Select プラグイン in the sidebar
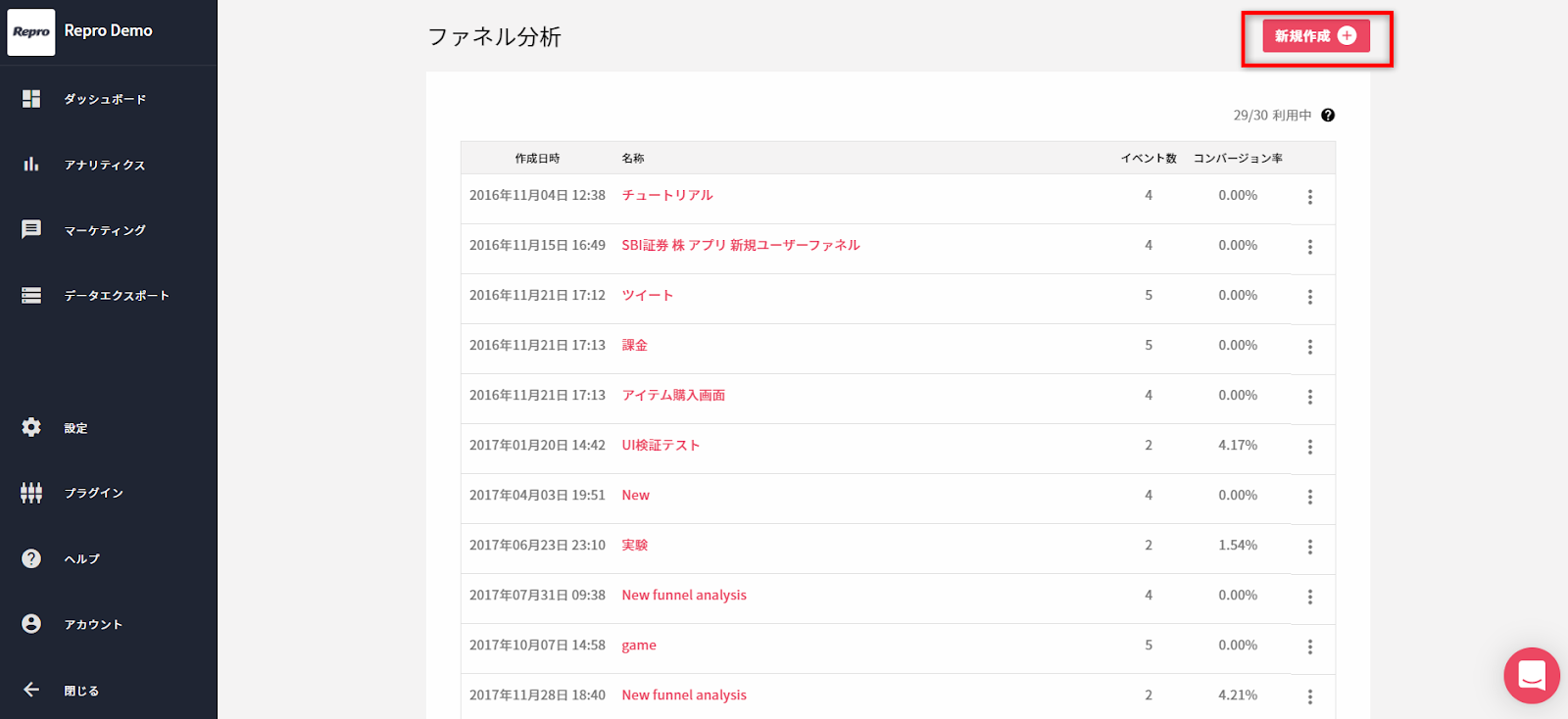The width and height of the screenshot is (1568, 719). point(93,493)
